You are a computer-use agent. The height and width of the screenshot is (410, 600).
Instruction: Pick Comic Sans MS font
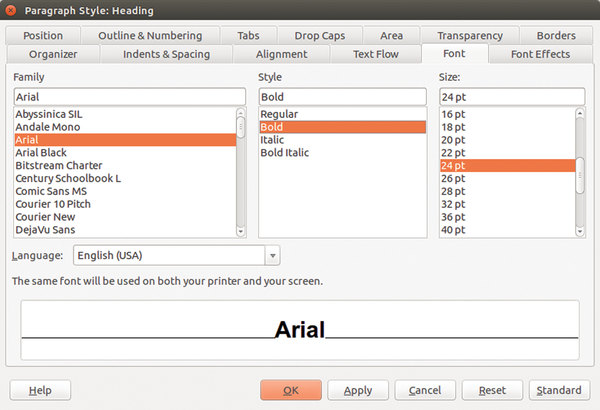(x=125, y=191)
